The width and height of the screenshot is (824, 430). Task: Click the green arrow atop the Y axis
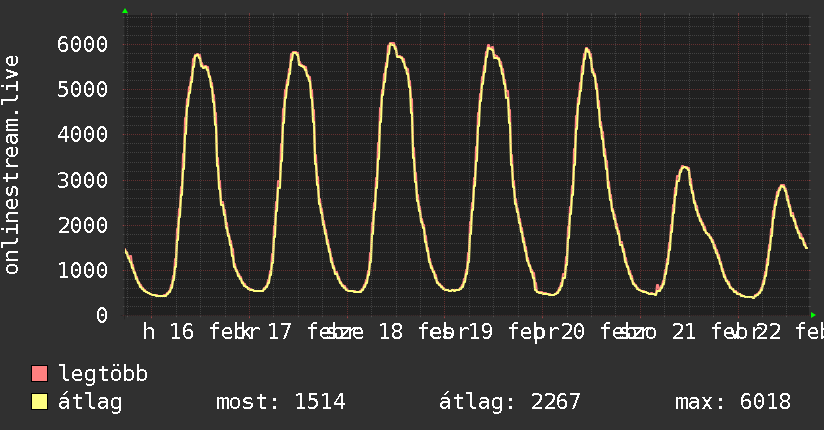coord(125,11)
